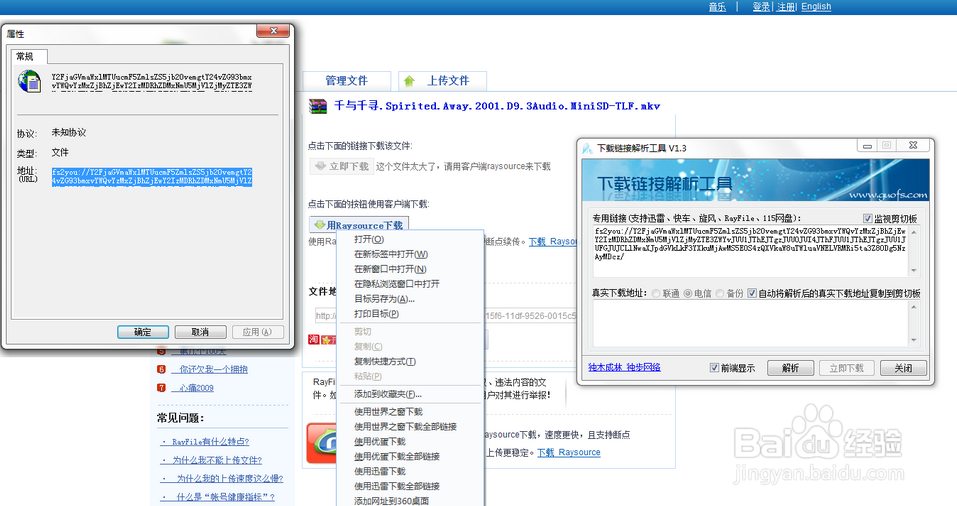Open the 上传文件 tab
Image resolution: width=957 pixels, height=506 pixels.
442,81
